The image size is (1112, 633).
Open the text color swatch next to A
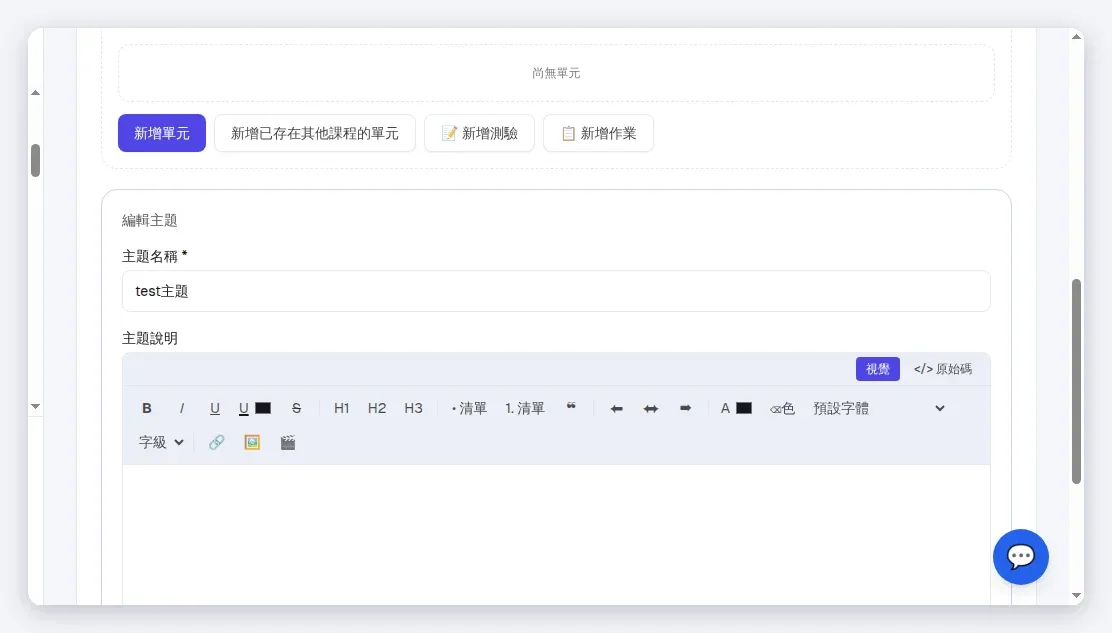pos(744,408)
